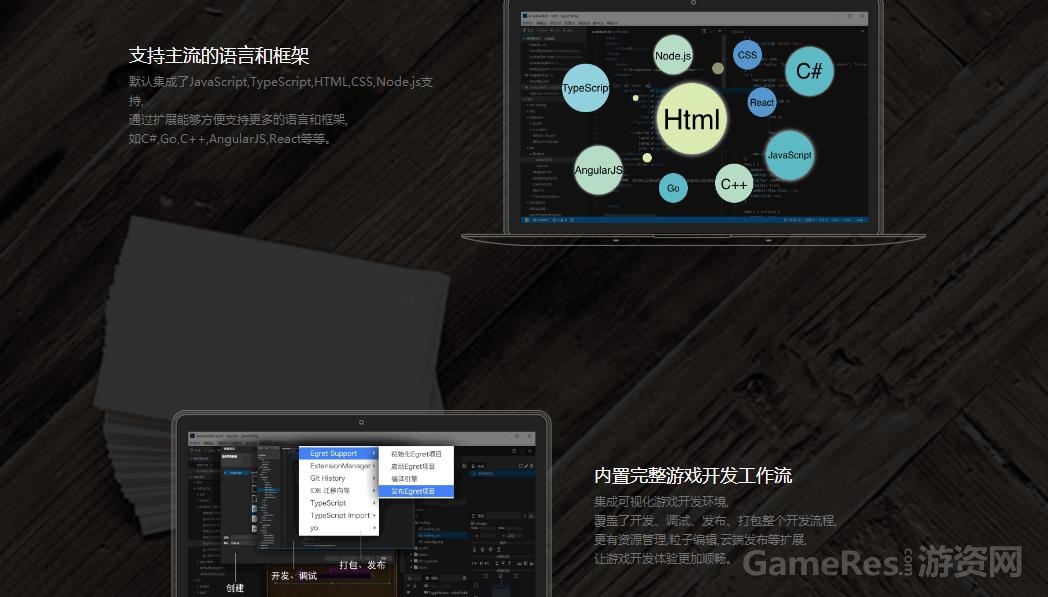This screenshot has width=1048, height=597.
Task: Open the IDE 迁移向导 menu entry
Action: point(339,491)
